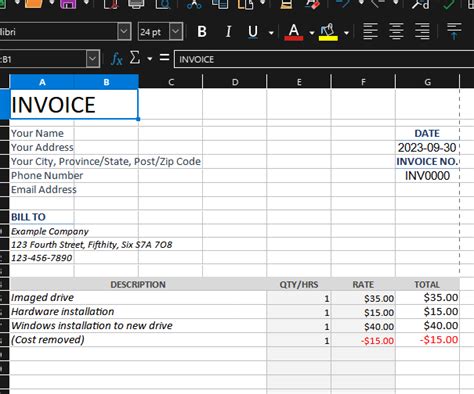This screenshot has height=394, width=474.
Task: Select the INV0000 cell
Action: tap(427, 176)
